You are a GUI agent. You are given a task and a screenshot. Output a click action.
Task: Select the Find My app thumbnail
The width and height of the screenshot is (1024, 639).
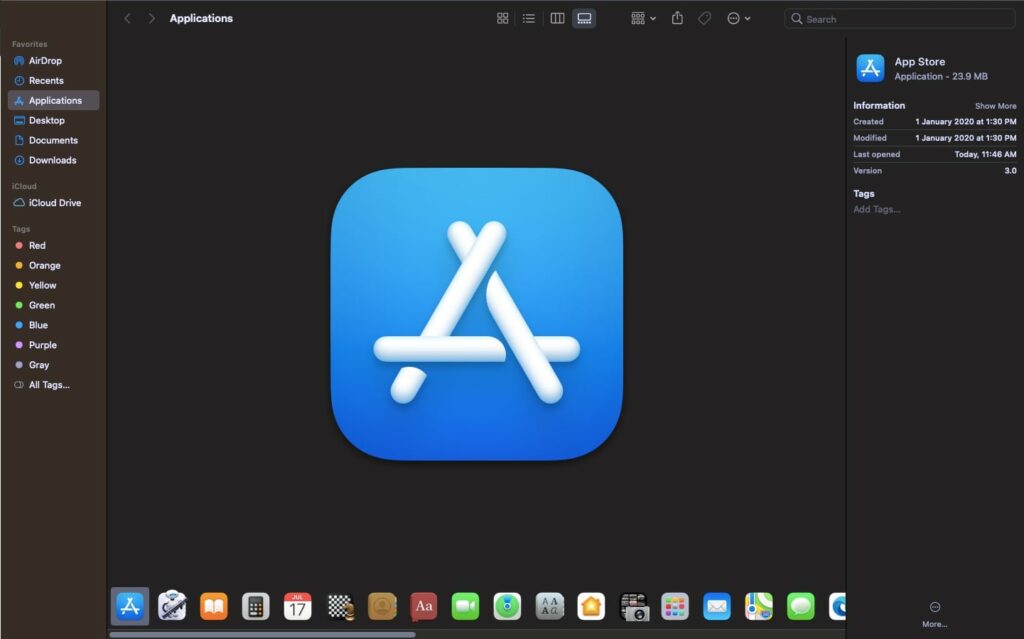507,606
